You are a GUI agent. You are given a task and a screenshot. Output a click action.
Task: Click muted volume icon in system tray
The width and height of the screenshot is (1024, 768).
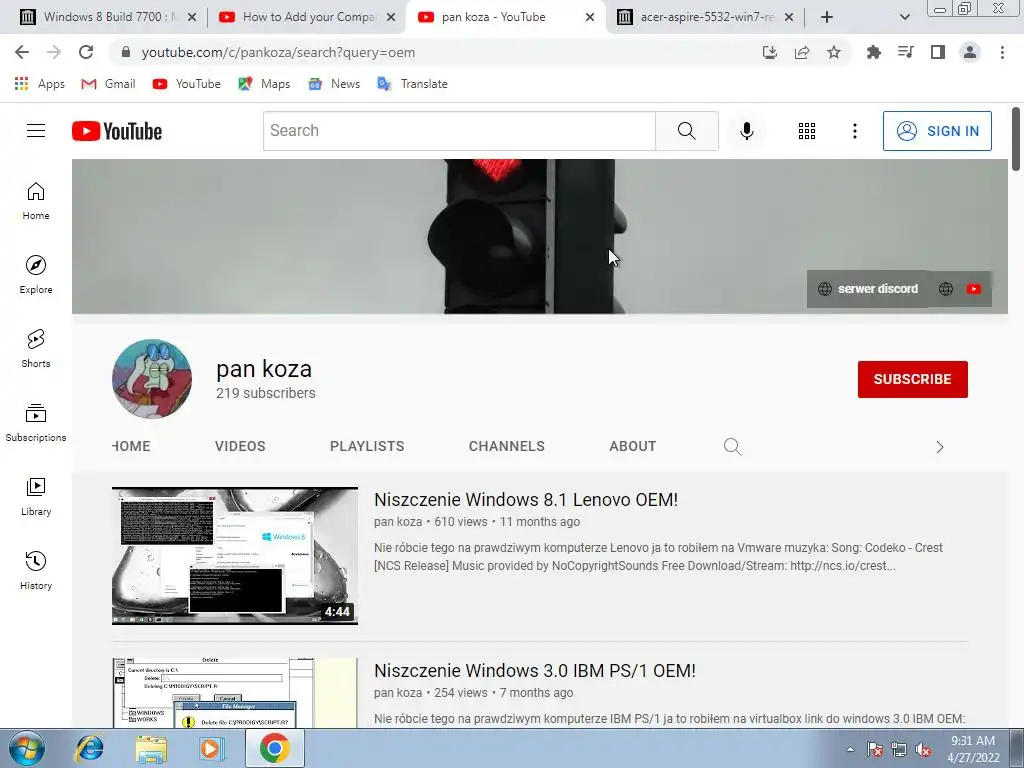point(923,749)
